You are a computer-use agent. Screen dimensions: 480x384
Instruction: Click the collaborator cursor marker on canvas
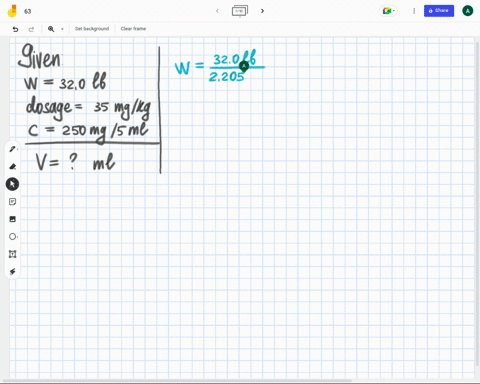244,66
